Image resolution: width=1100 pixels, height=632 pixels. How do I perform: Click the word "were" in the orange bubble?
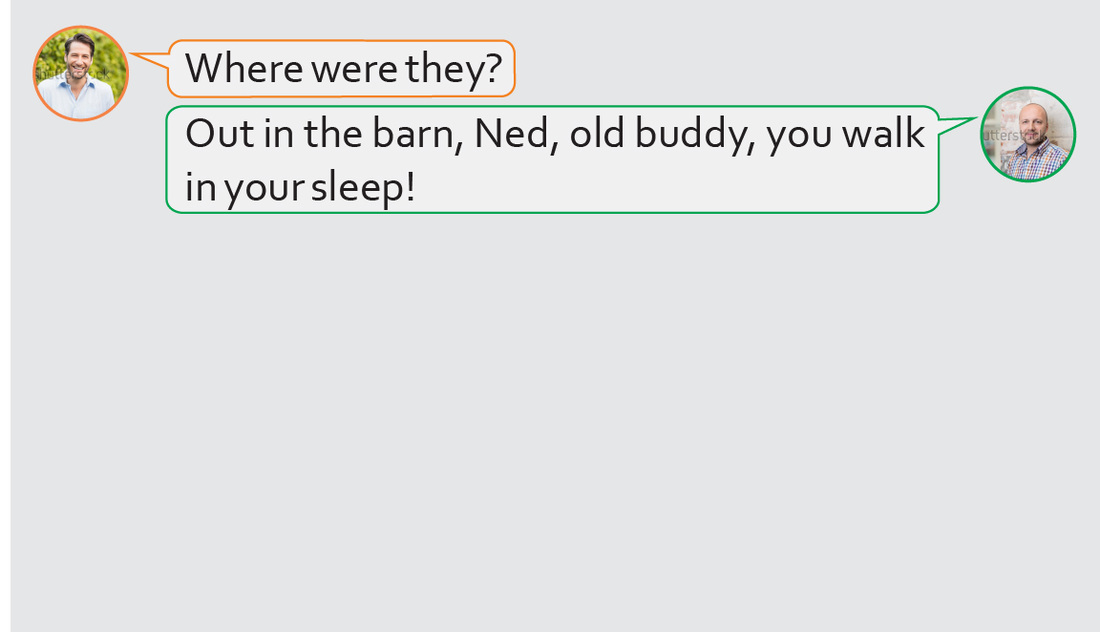point(354,69)
